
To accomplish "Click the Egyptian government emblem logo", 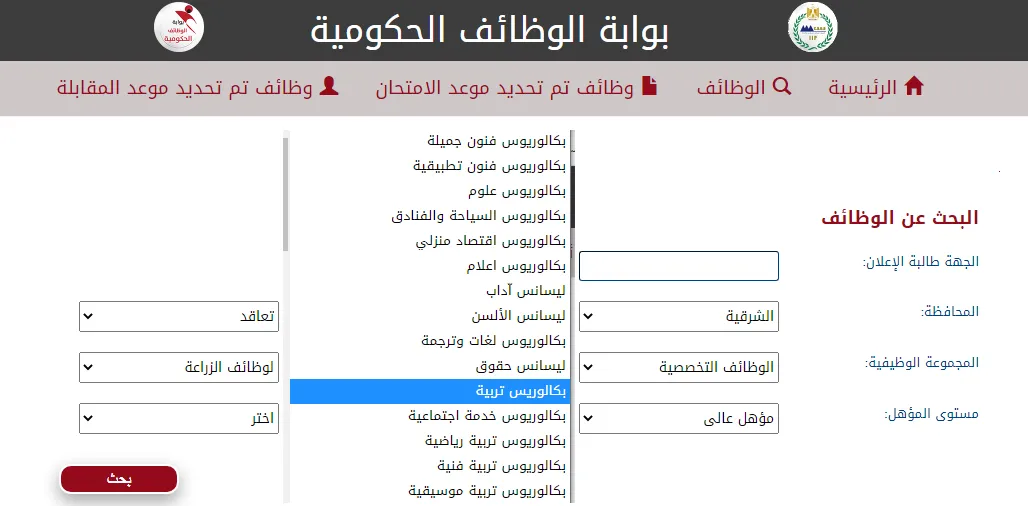I will pos(812,28).
